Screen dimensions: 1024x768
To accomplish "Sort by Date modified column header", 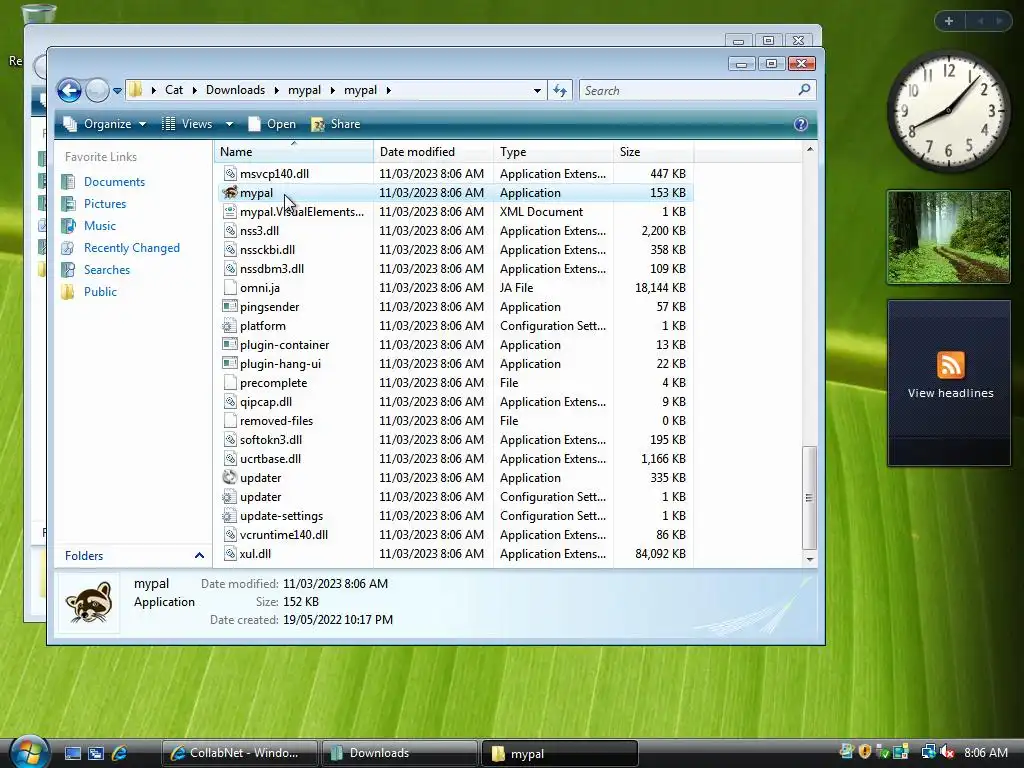I will tap(434, 152).
